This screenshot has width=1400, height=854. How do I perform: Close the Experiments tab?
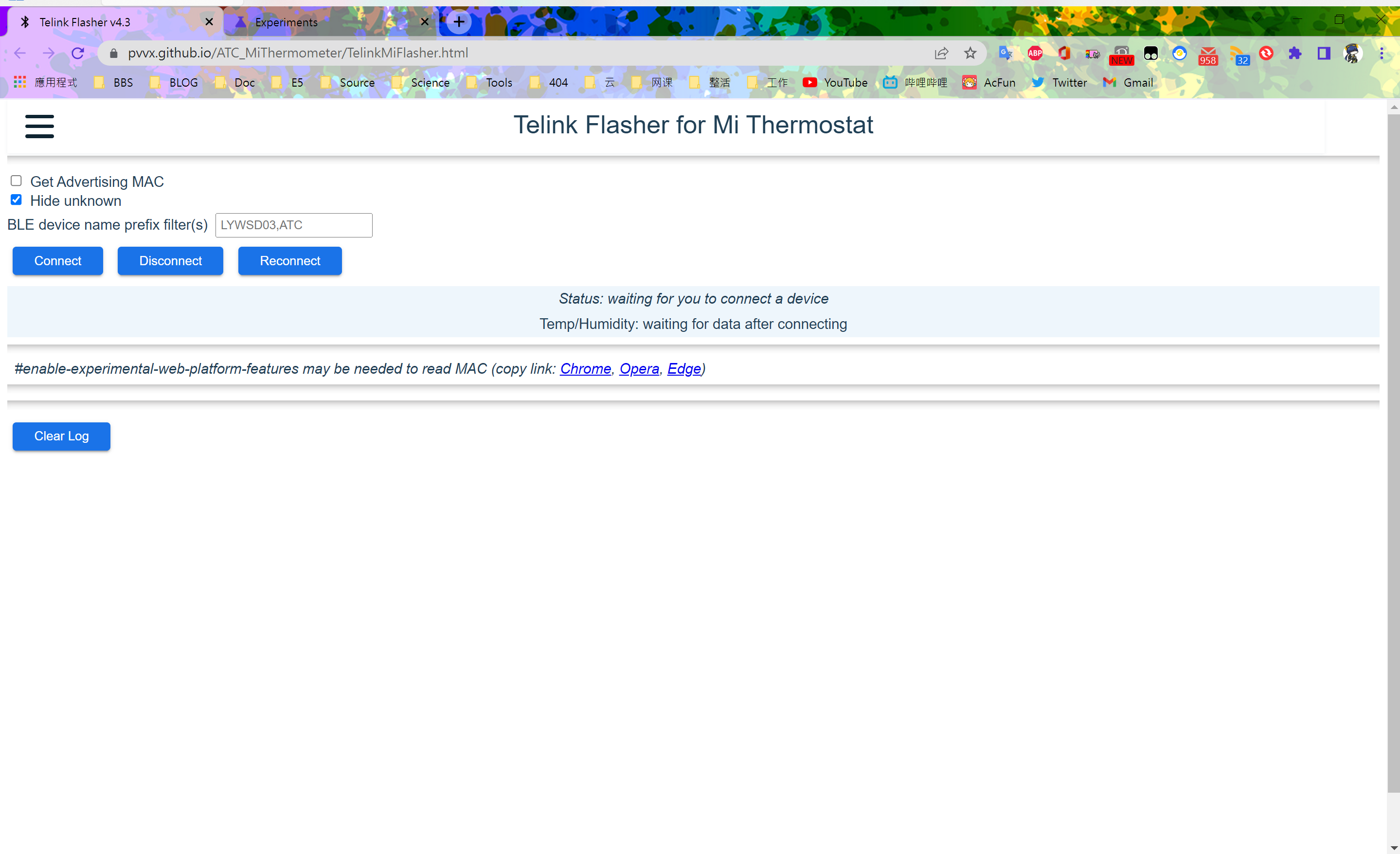point(425,22)
